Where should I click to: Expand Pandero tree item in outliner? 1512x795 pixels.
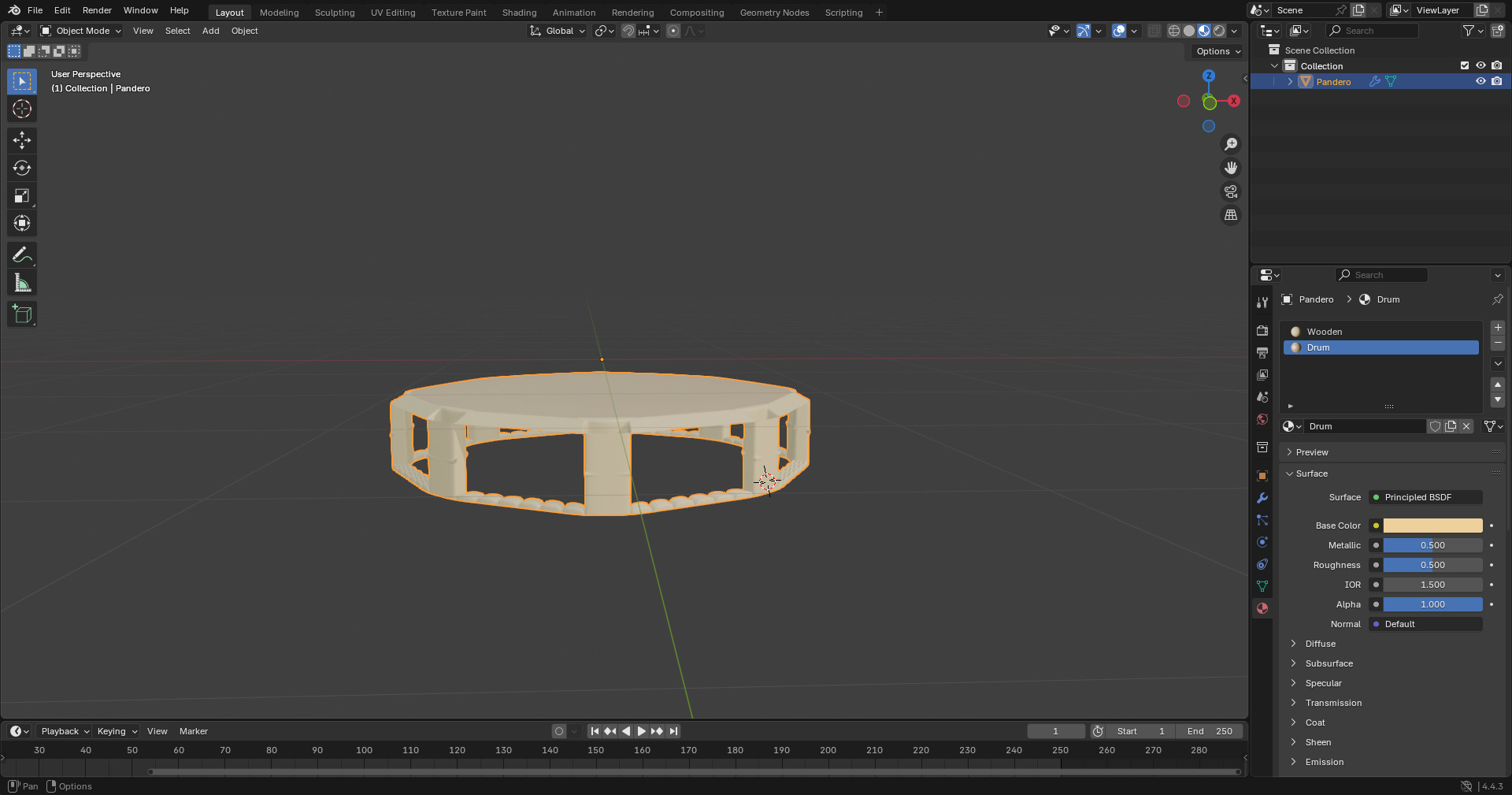click(1290, 81)
